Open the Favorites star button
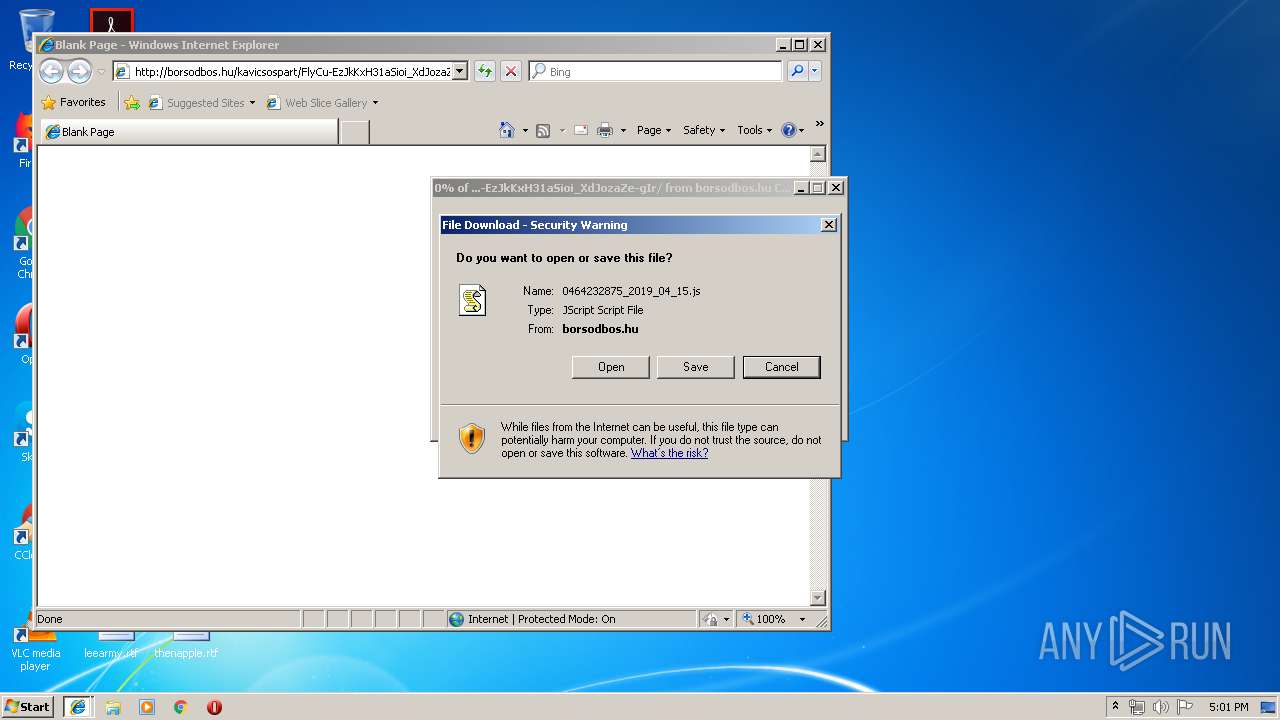 74,102
